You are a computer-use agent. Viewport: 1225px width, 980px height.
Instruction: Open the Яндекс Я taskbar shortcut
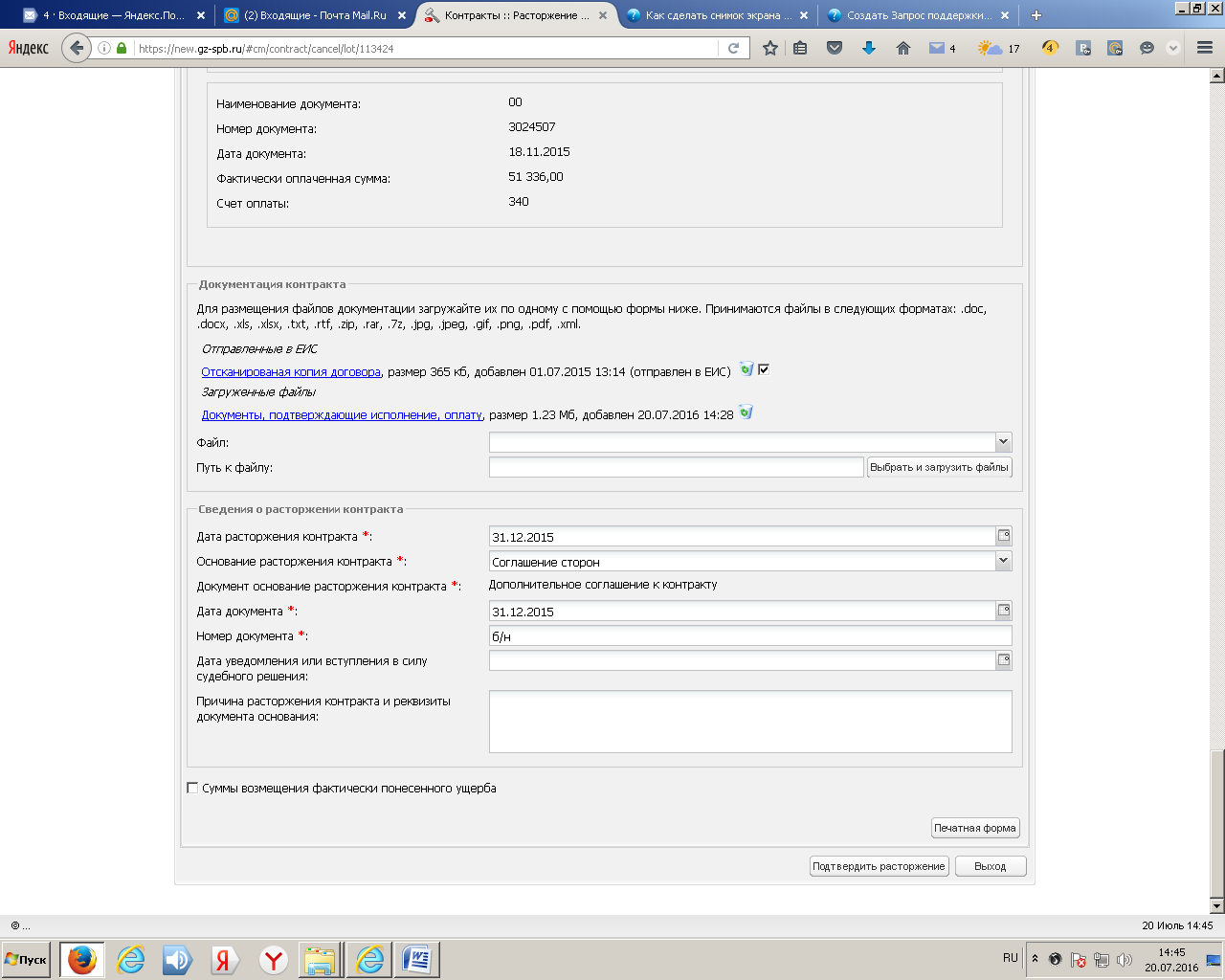(x=225, y=959)
